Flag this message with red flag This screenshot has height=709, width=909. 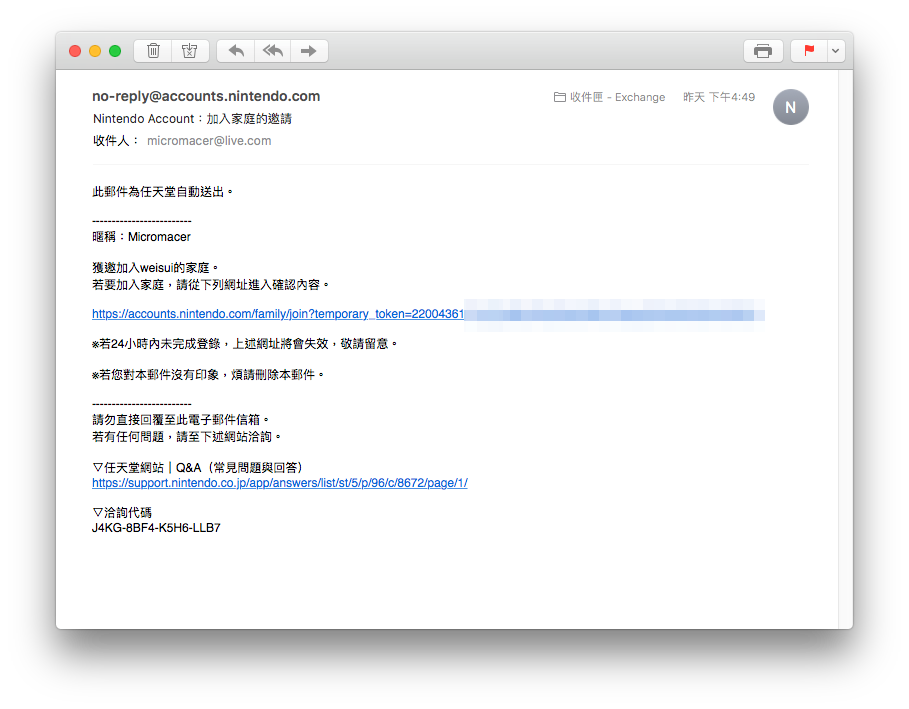[x=809, y=51]
